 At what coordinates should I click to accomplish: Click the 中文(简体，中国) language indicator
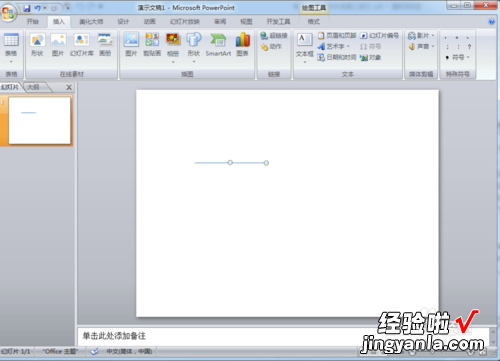click(129, 351)
